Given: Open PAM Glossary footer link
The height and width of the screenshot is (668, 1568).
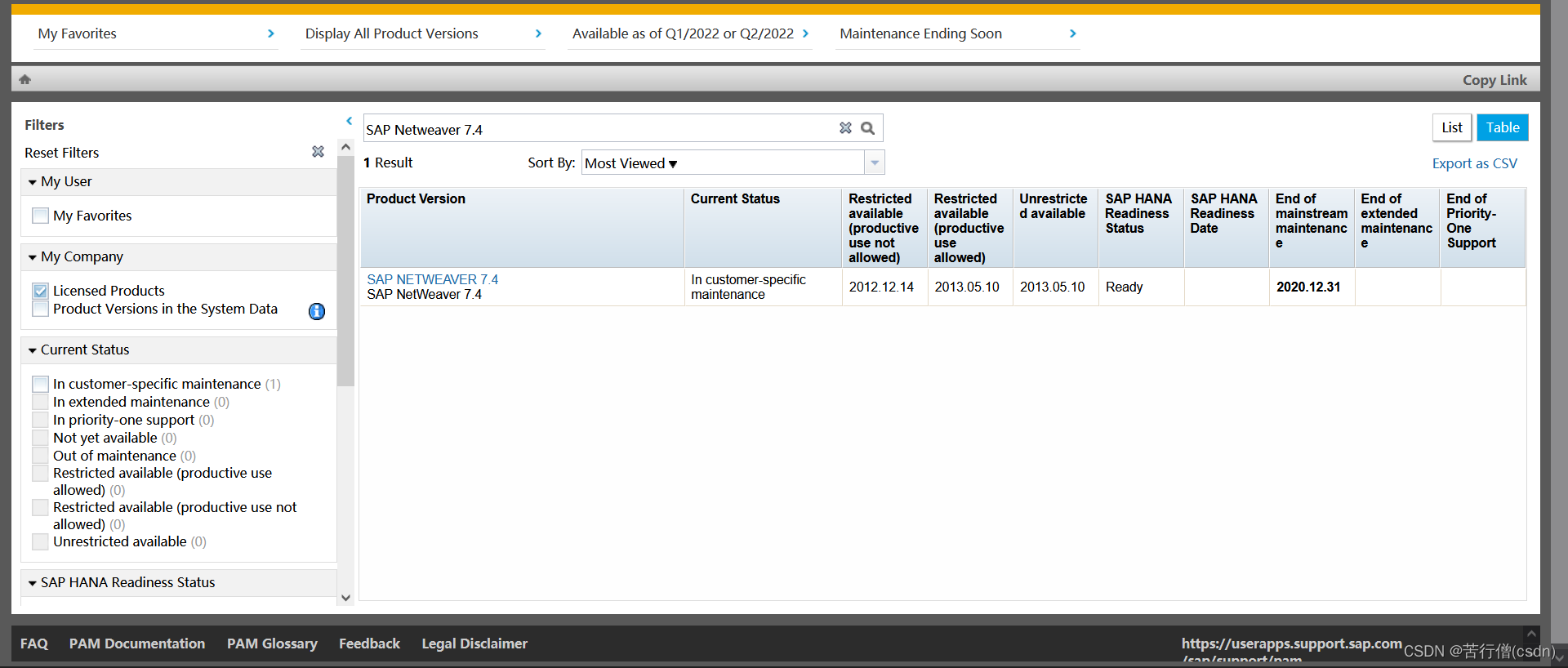Looking at the screenshot, I should click(272, 644).
